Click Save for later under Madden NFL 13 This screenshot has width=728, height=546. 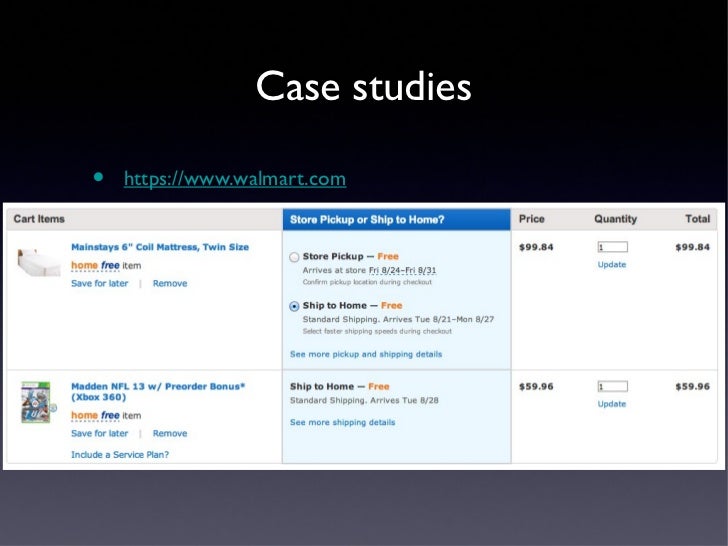click(99, 433)
